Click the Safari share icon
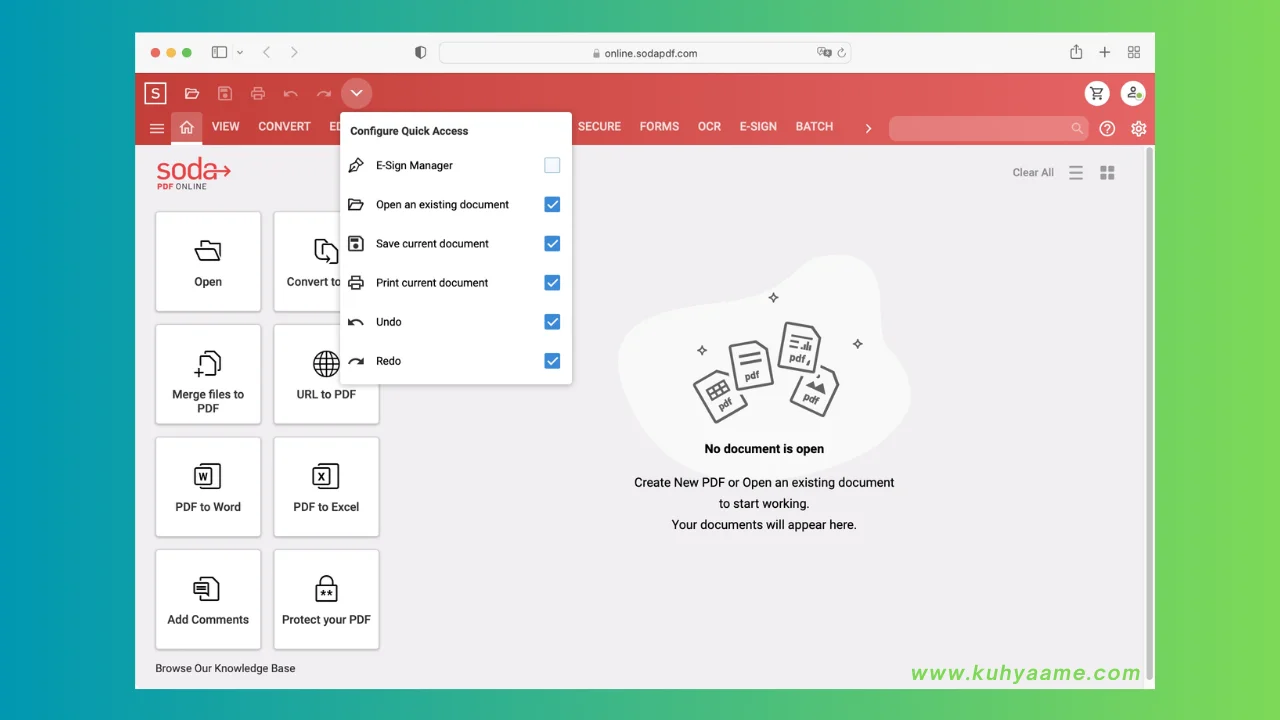The height and width of the screenshot is (720, 1280). coord(1076,52)
